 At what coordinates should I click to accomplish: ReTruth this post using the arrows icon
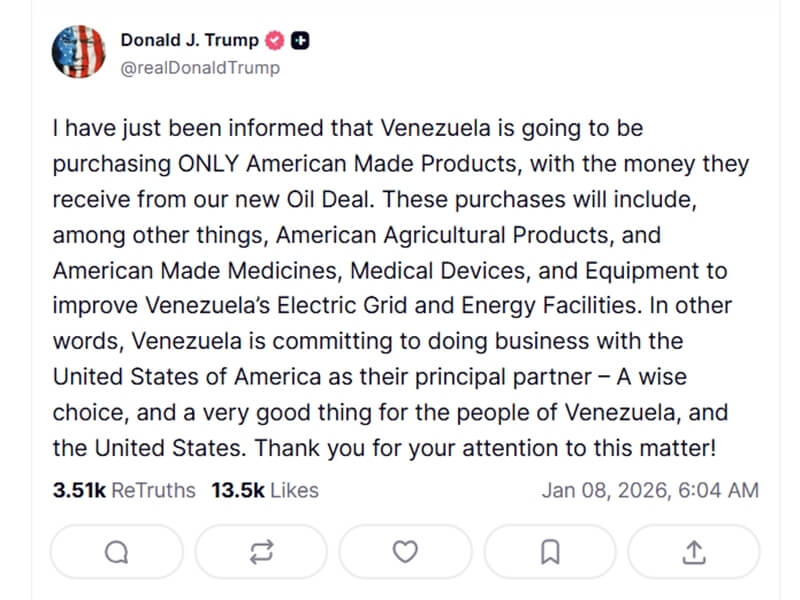pos(261,552)
